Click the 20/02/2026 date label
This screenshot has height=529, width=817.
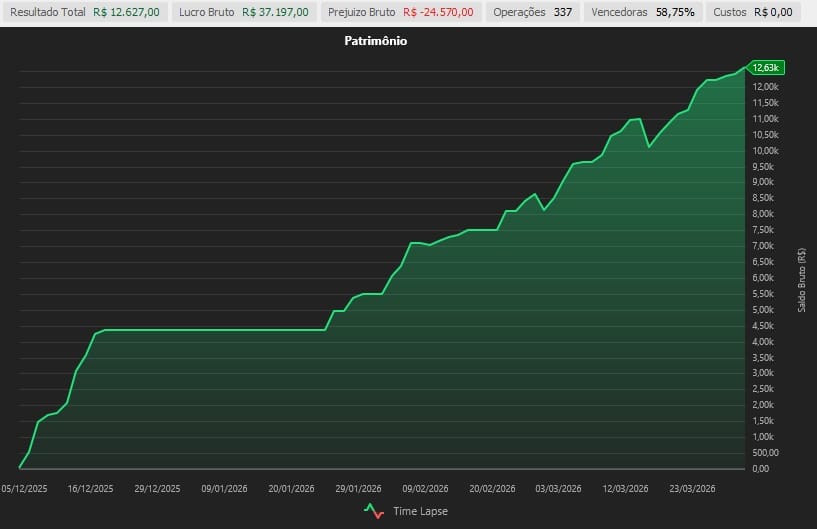[491, 489]
